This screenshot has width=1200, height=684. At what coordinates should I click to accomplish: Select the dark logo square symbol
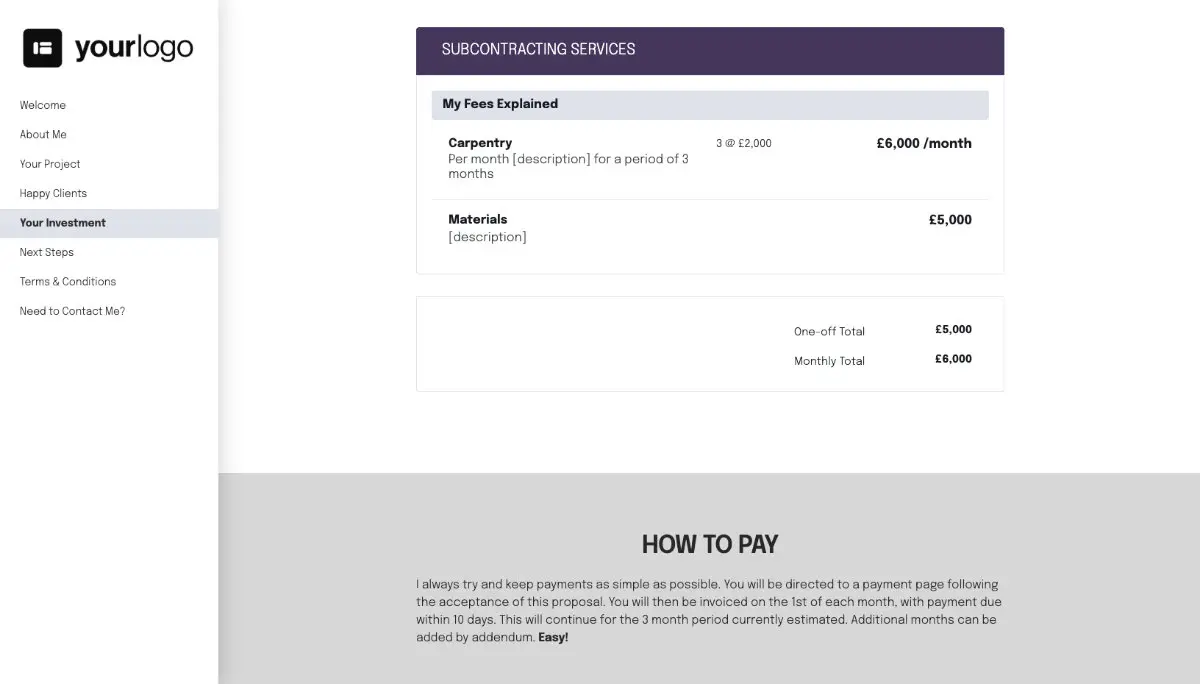coord(41,46)
